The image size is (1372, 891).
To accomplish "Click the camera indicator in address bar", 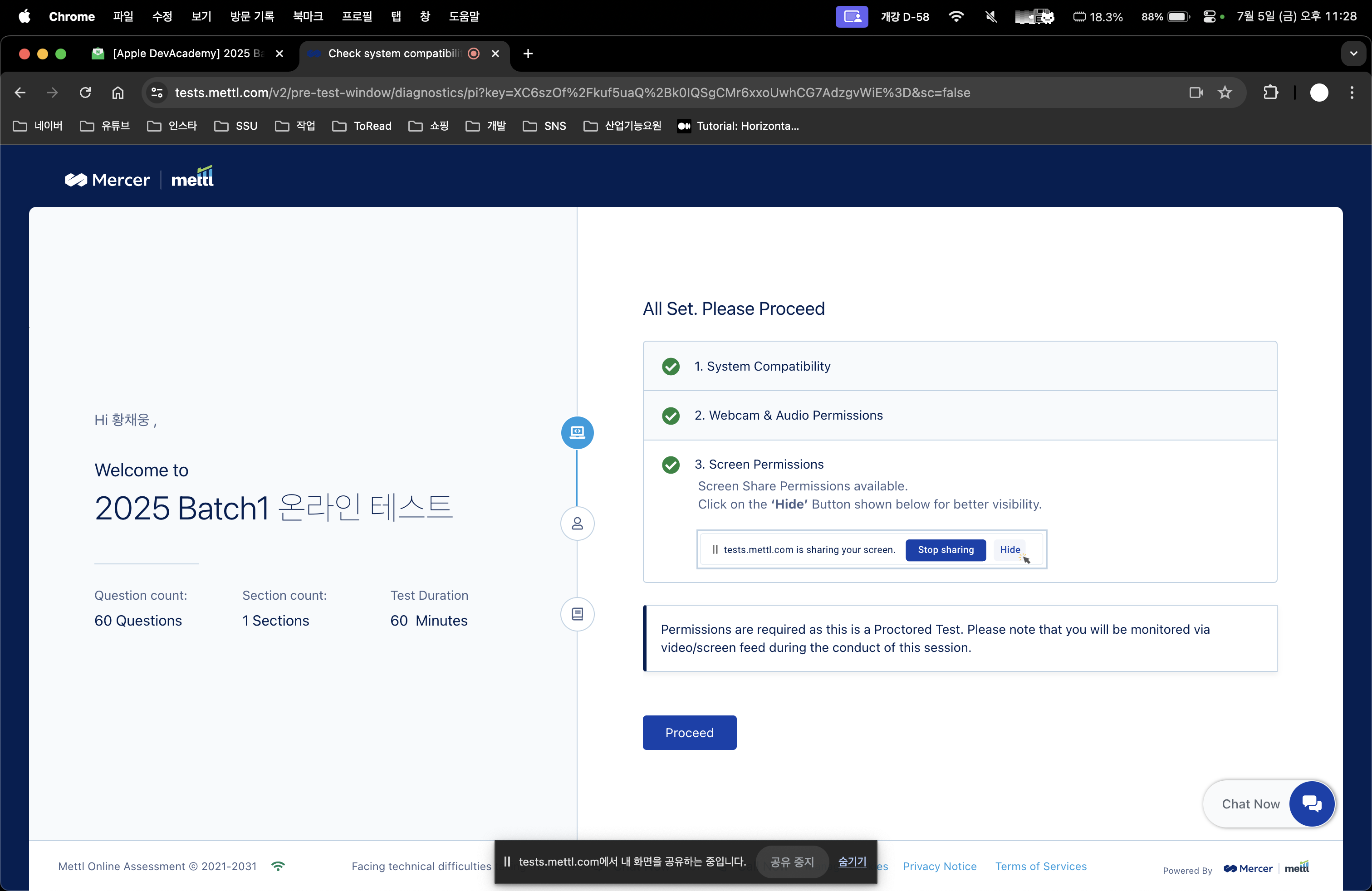I will [1196, 93].
